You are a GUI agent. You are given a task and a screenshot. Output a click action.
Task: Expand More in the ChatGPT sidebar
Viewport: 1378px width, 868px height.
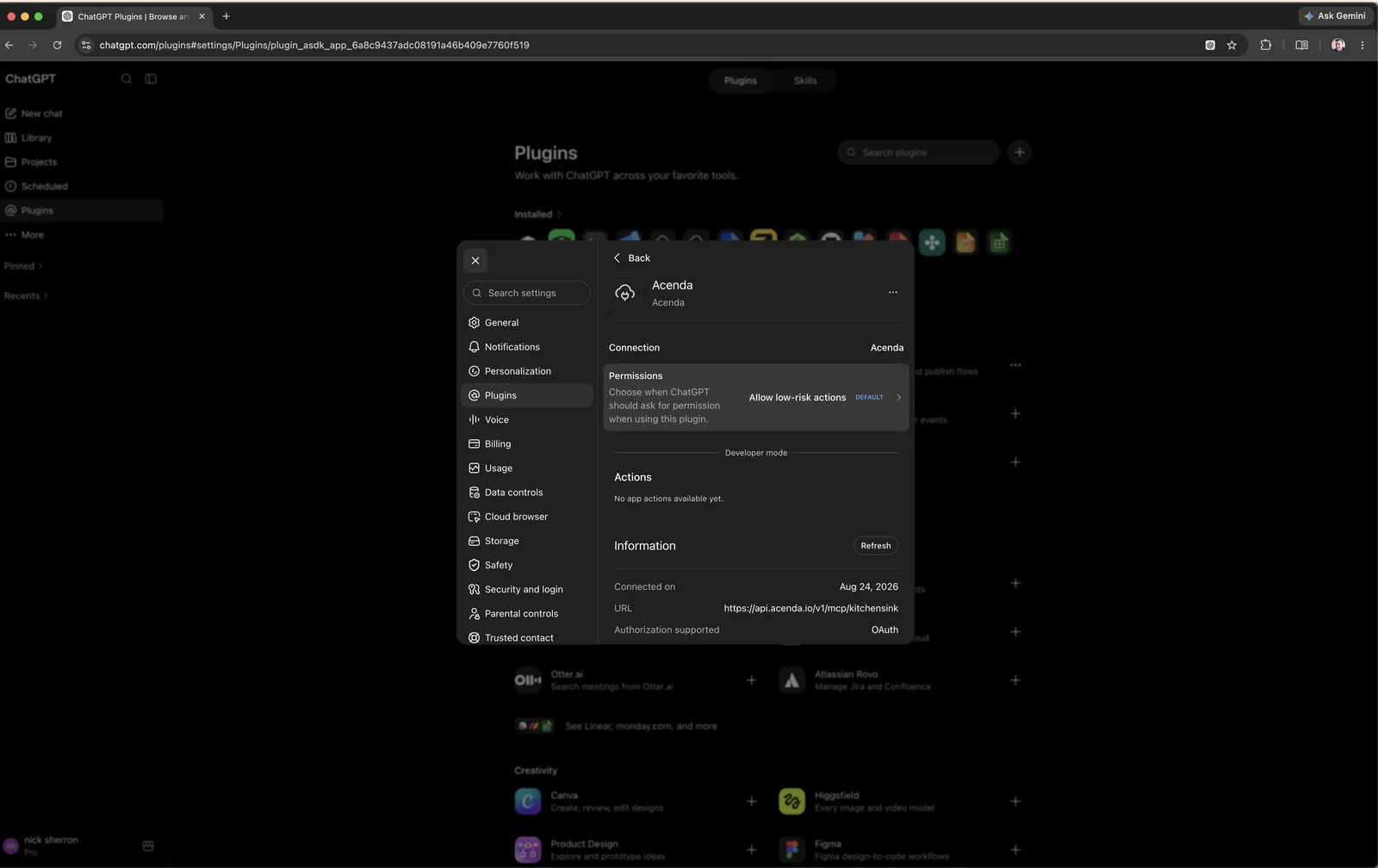pyautogui.click(x=82, y=235)
